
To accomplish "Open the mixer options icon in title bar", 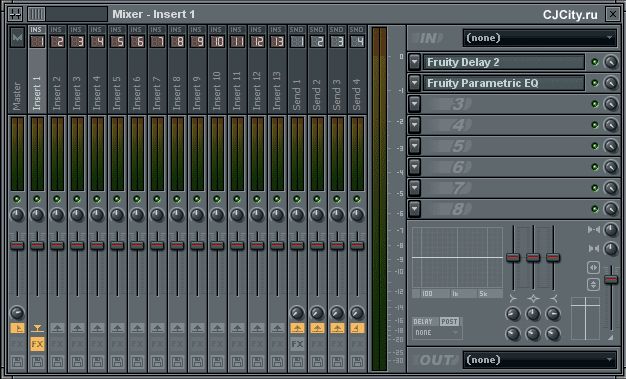I will click(15, 14).
